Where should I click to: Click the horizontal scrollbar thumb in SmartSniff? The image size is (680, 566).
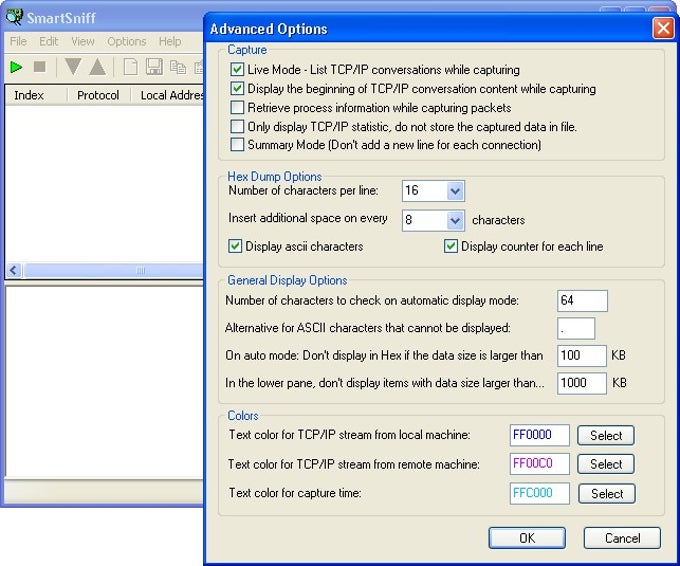pos(113,271)
